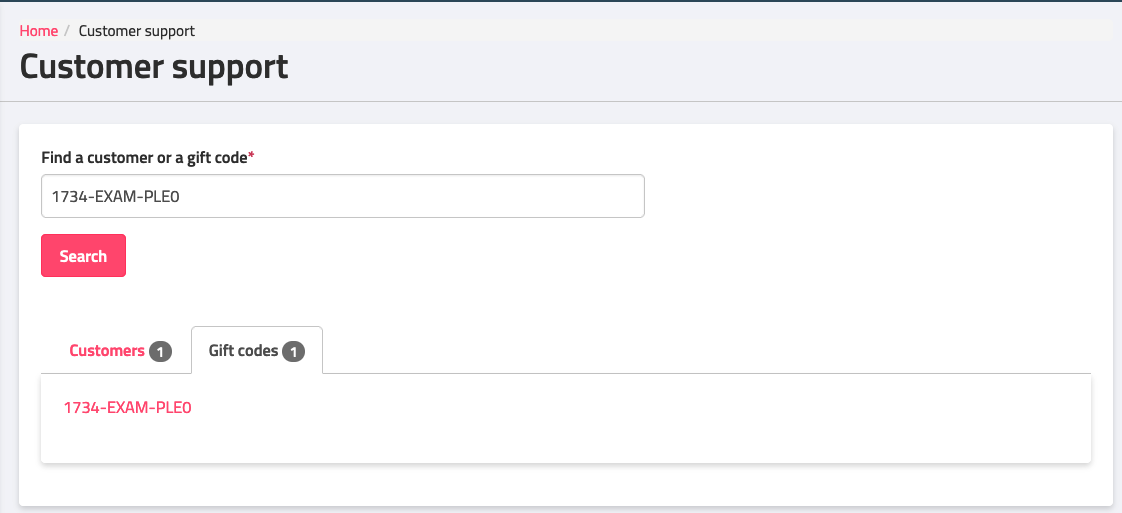Focus the customer or gift code search field

(x=342, y=197)
